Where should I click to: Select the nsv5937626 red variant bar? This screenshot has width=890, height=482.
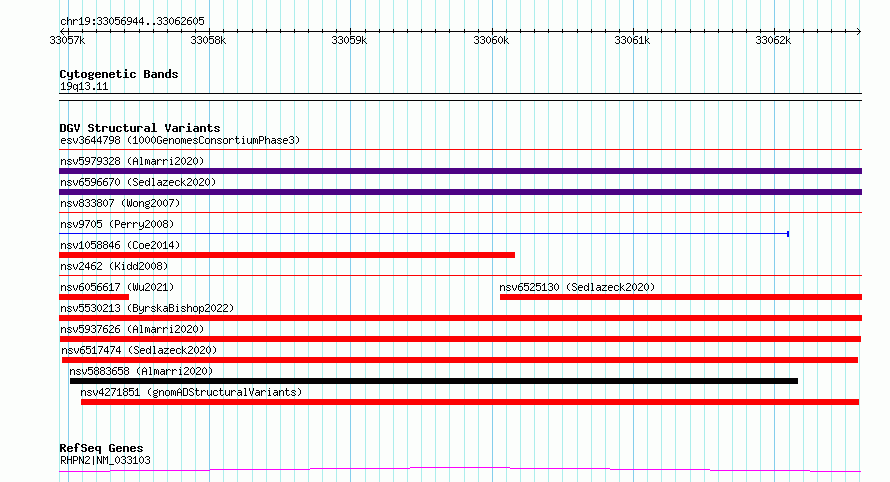coord(460,339)
